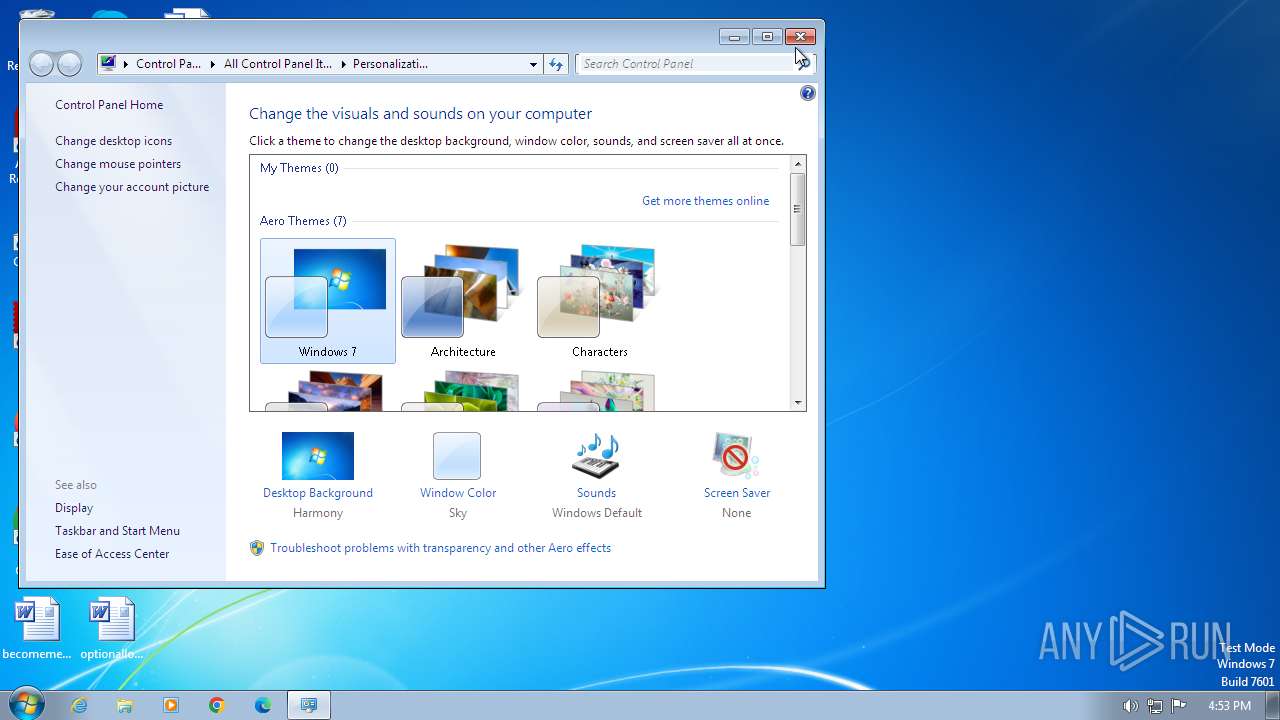Click the network tray icon
This screenshot has height=720, width=1280.
point(1155,705)
